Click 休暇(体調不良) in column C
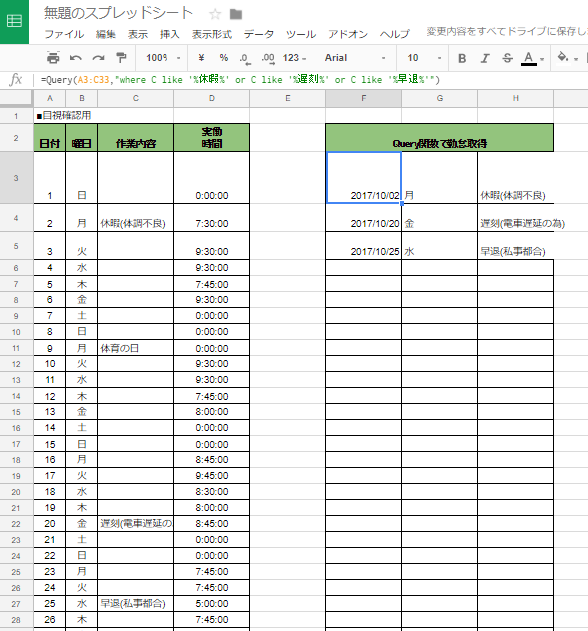588x631 pixels. click(136, 218)
